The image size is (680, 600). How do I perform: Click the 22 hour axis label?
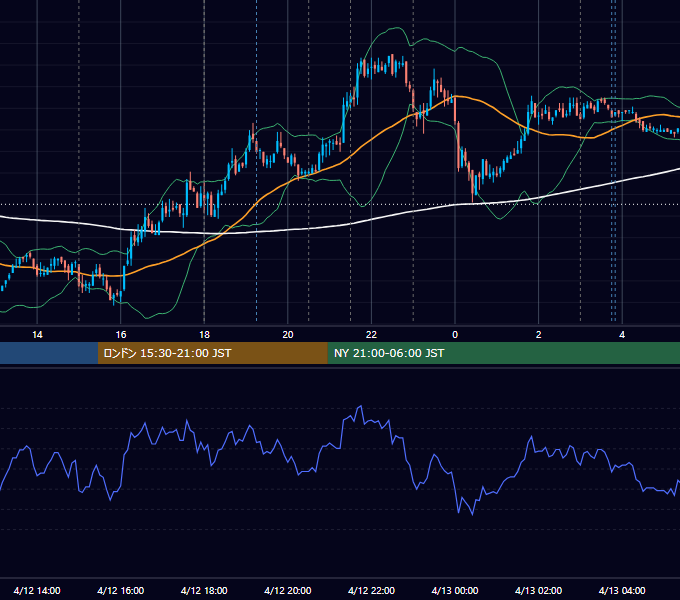click(x=371, y=335)
